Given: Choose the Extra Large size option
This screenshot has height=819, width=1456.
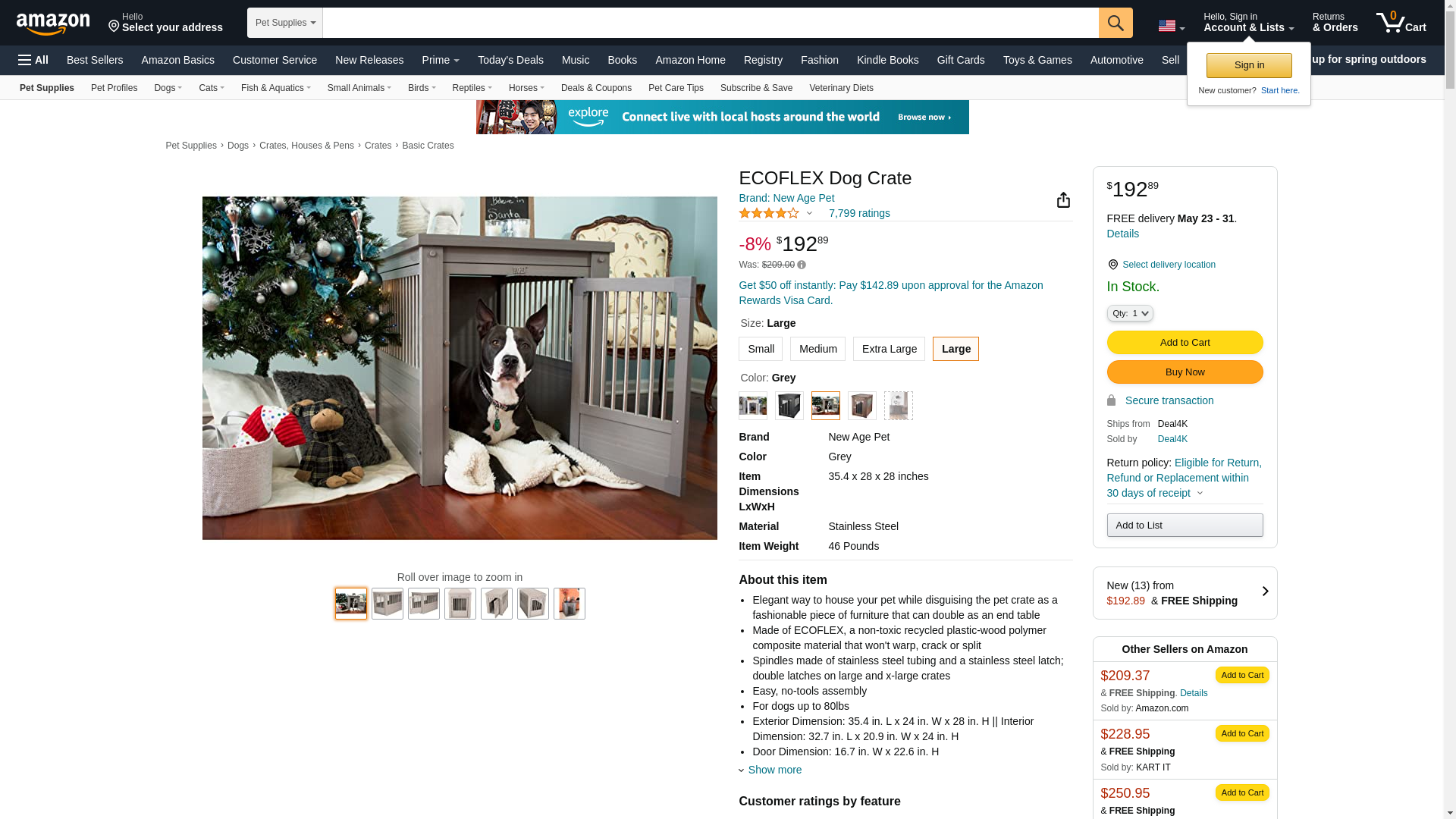Looking at the screenshot, I should 889,349.
